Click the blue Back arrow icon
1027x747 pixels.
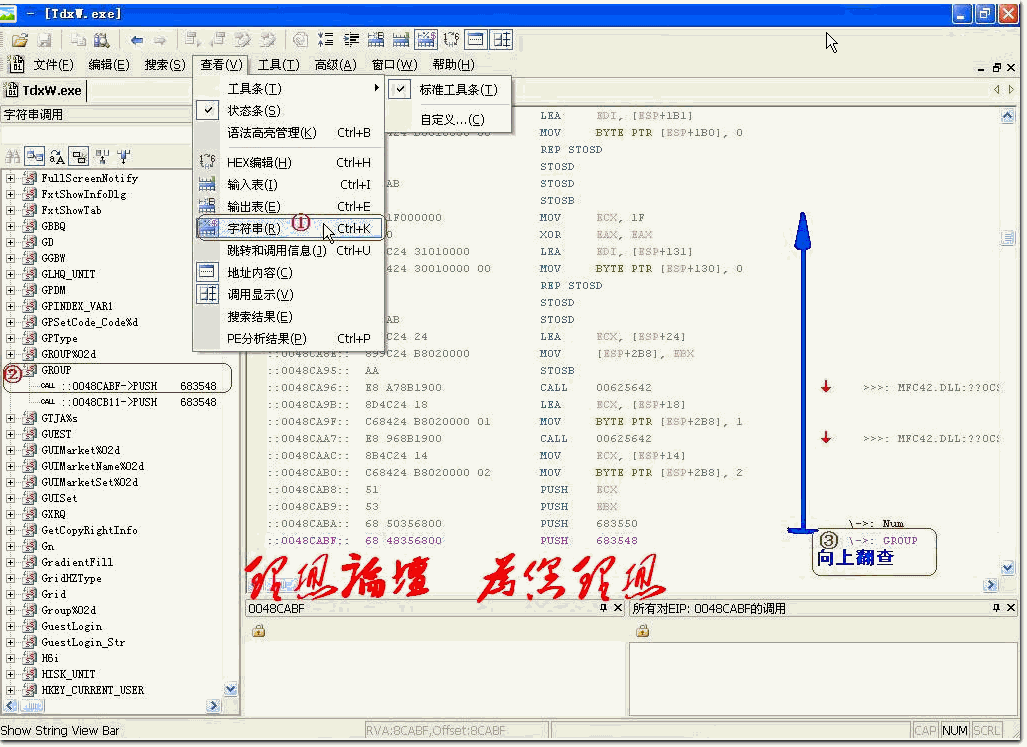click(x=136, y=40)
